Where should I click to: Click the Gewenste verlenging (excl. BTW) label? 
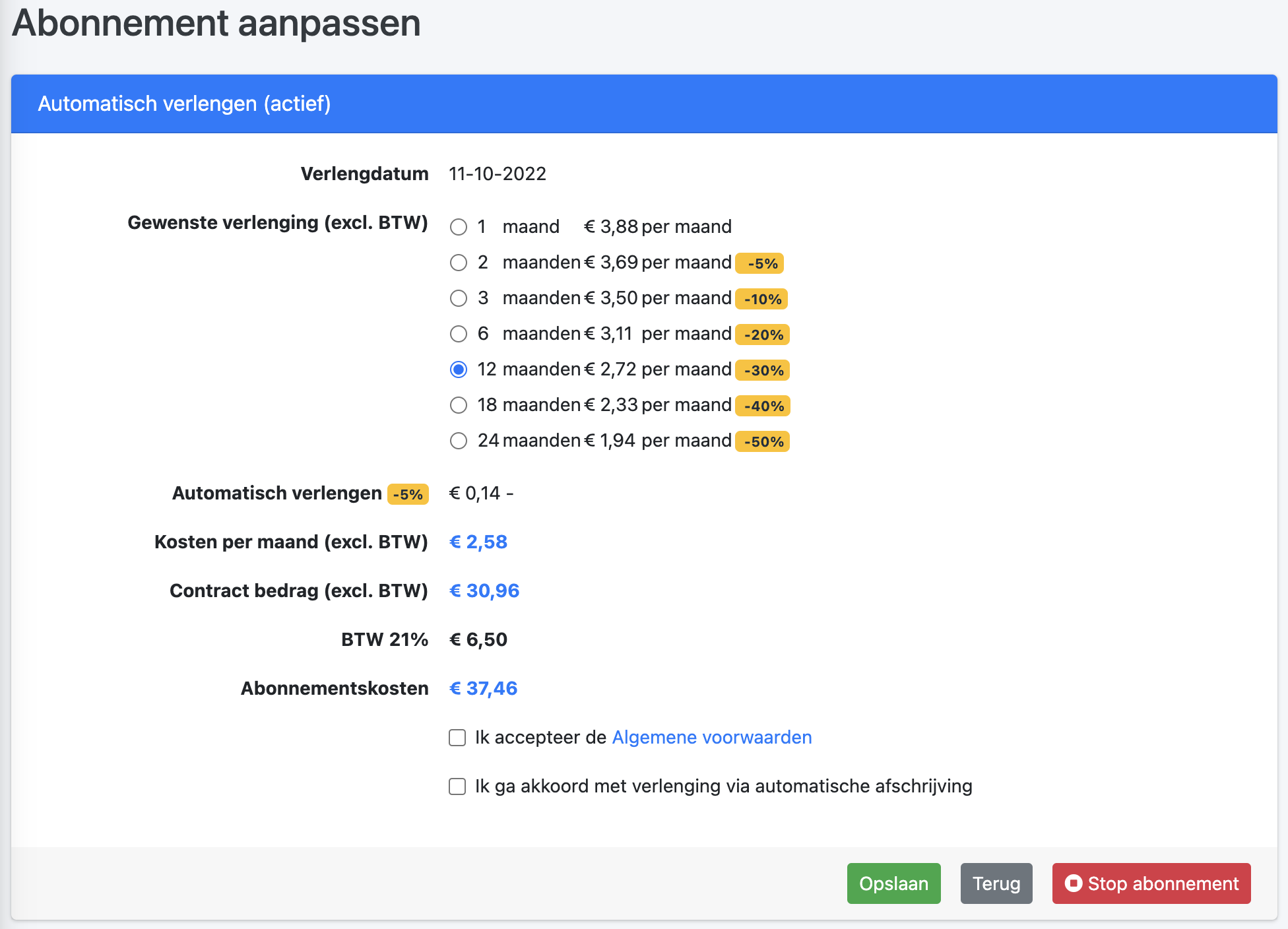point(278,222)
